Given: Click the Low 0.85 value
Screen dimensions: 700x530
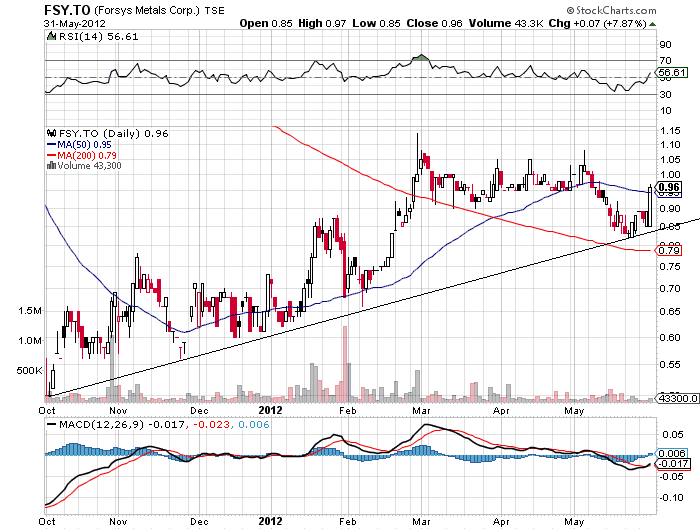Looking at the screenshot, I should click(376, 23).
